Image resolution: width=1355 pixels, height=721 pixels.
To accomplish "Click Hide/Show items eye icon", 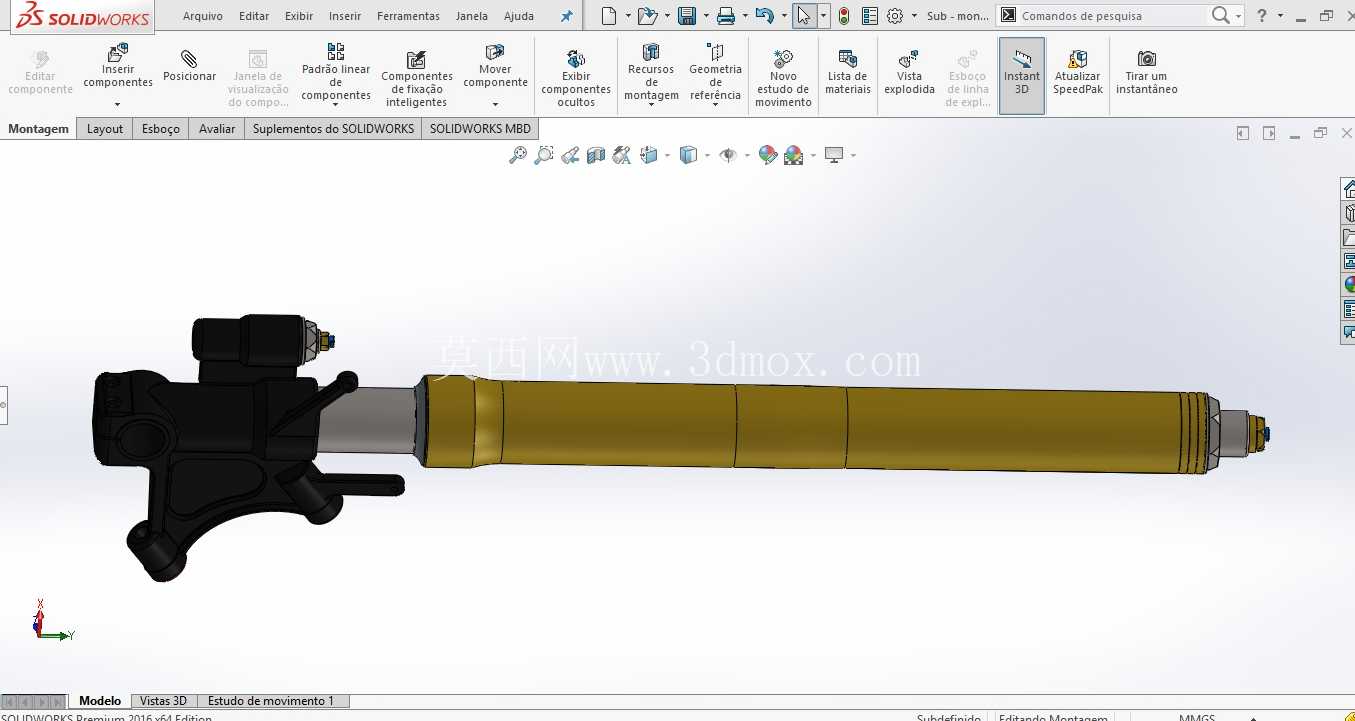I will [x=728, y=155].
